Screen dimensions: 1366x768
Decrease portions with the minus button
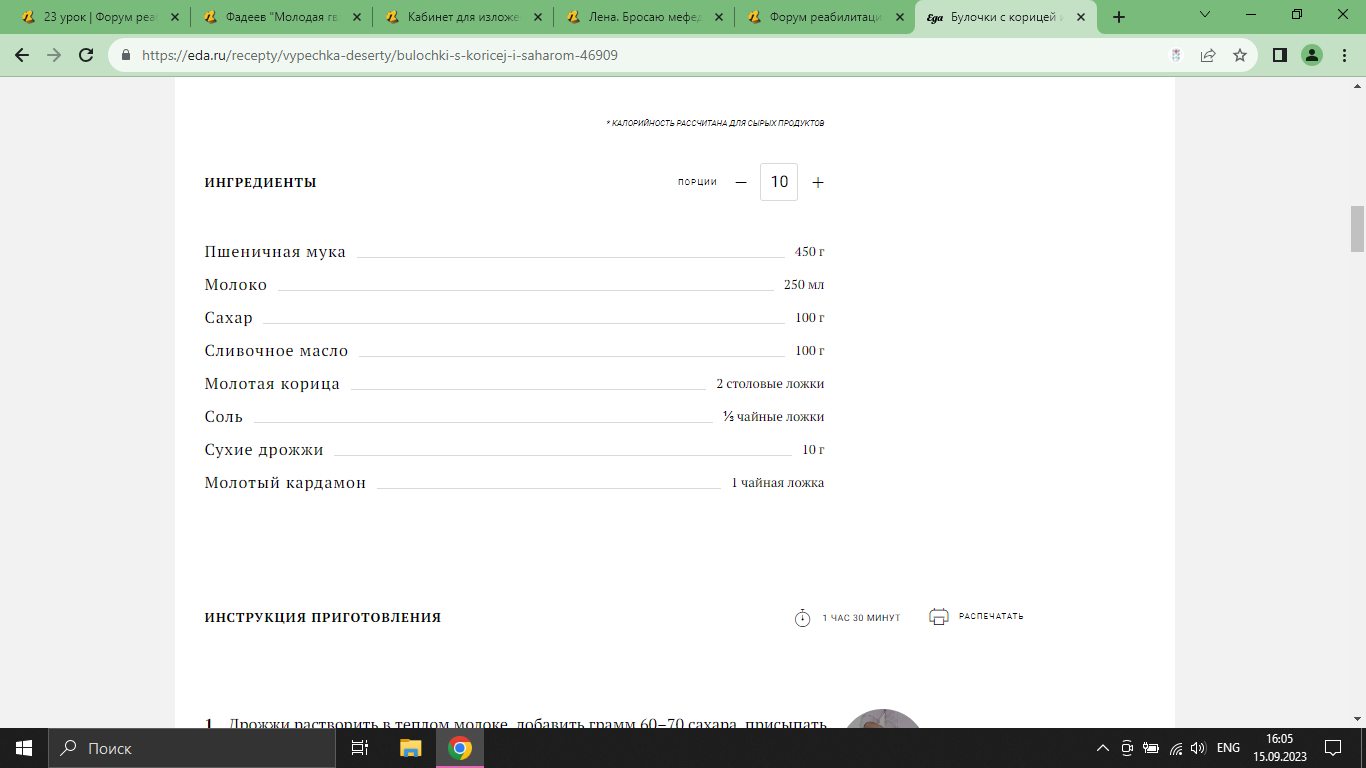(x=741, y=182)
